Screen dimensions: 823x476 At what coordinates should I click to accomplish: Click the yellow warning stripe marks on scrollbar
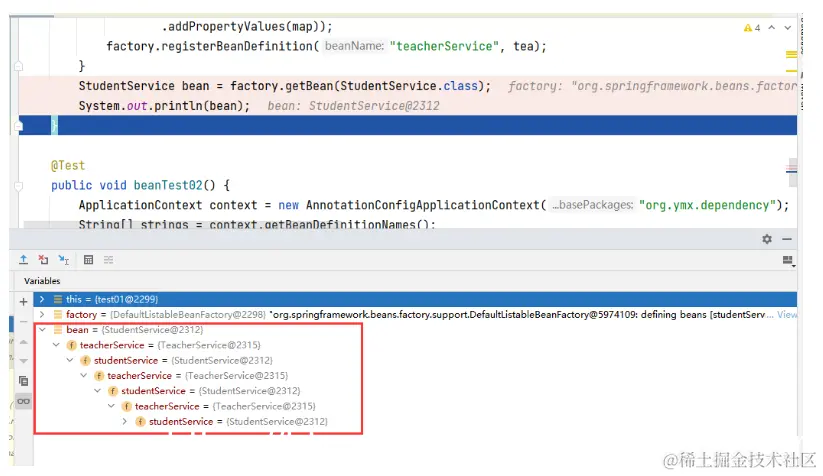pos(792,54)
